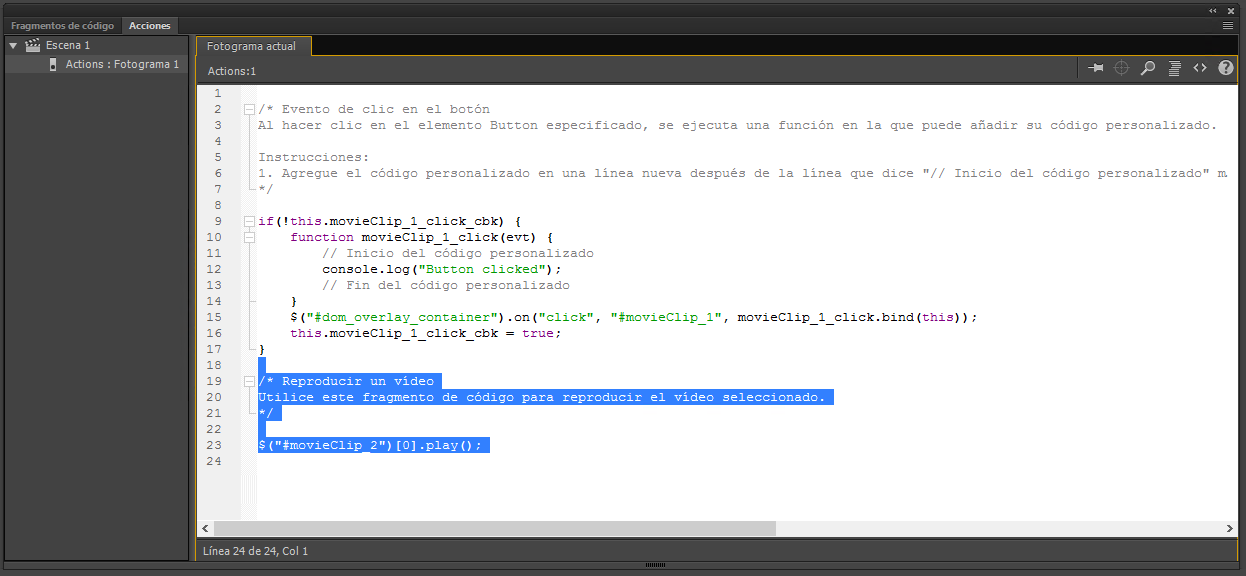This screenshot has width=1246, height=576.
Task: Open the Actions panel options menu
Action: 1227,26
